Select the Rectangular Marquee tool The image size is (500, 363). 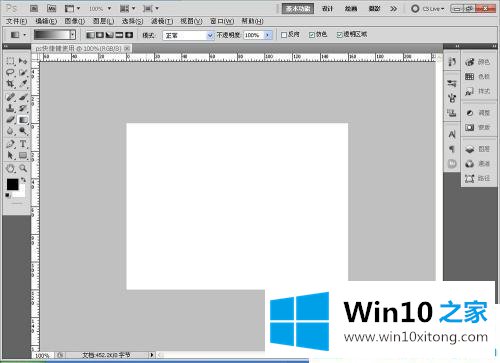pos(10,61)
